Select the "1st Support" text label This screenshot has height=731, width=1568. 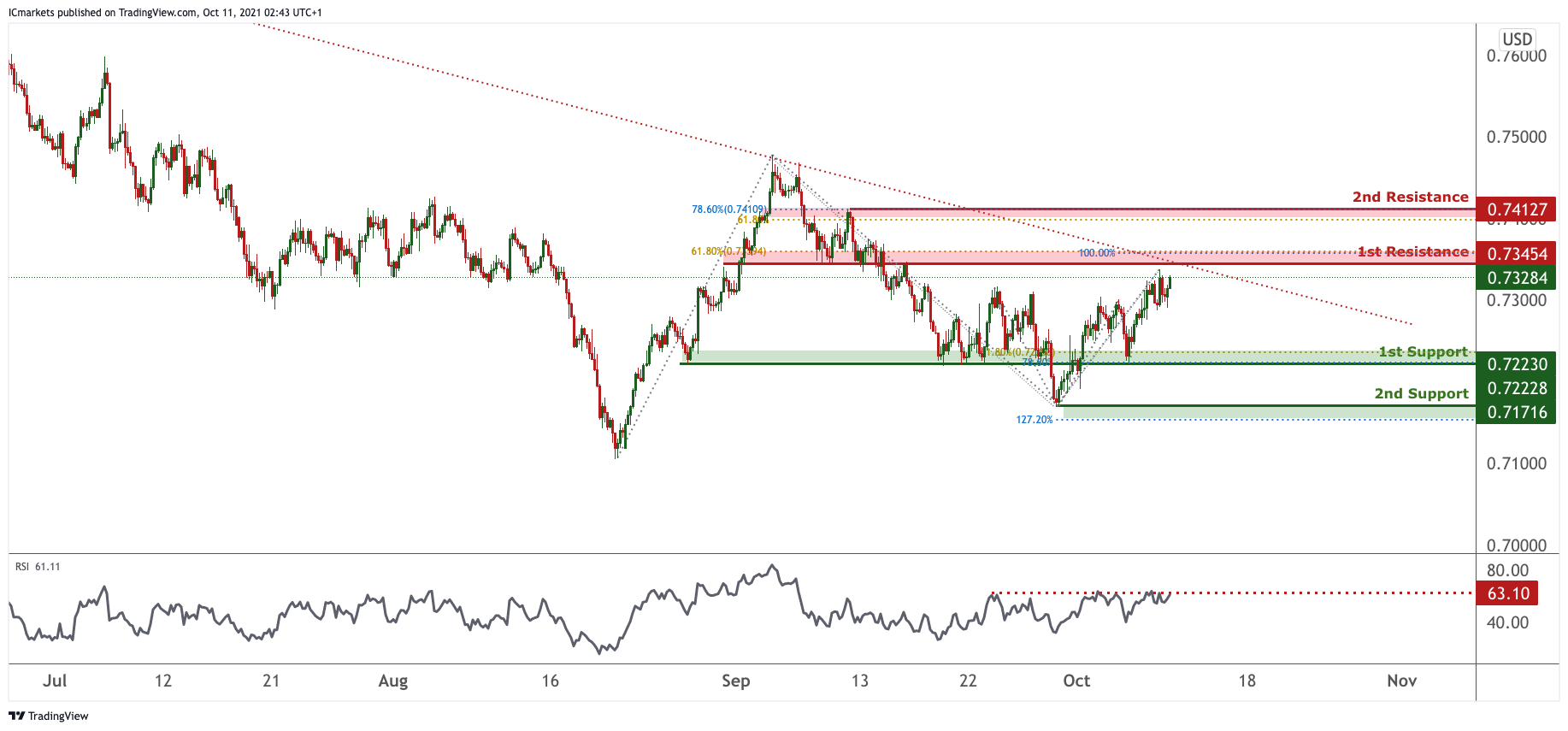click(x=1423, y=351)
